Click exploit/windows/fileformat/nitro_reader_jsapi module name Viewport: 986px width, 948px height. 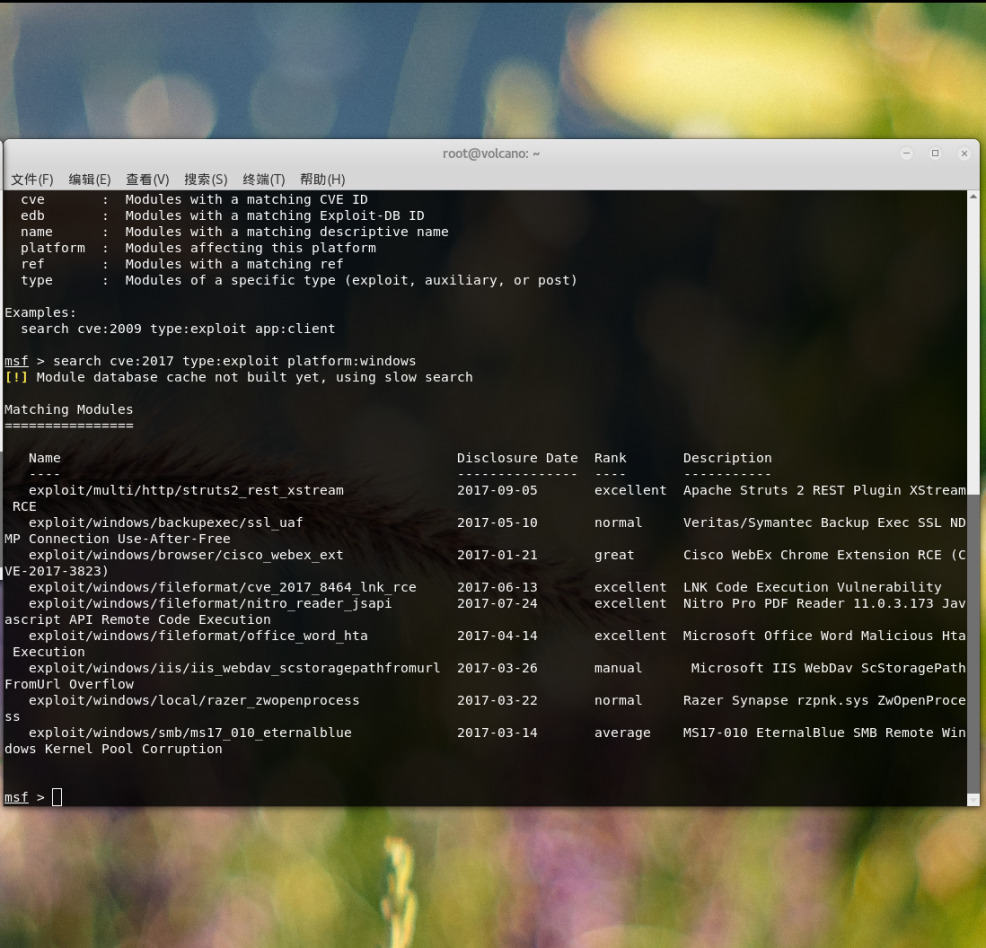tap(210, 604)
